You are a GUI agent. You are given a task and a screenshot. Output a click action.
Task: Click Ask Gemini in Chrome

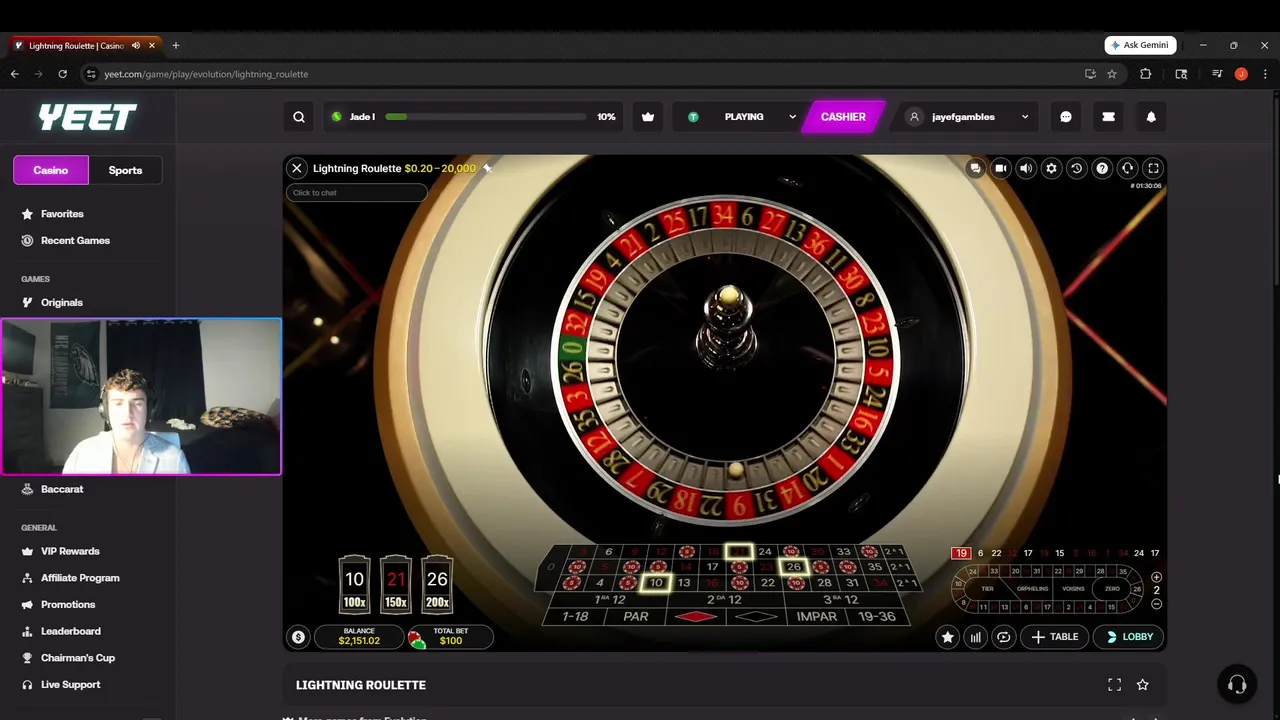click(x=1140, y=45)
